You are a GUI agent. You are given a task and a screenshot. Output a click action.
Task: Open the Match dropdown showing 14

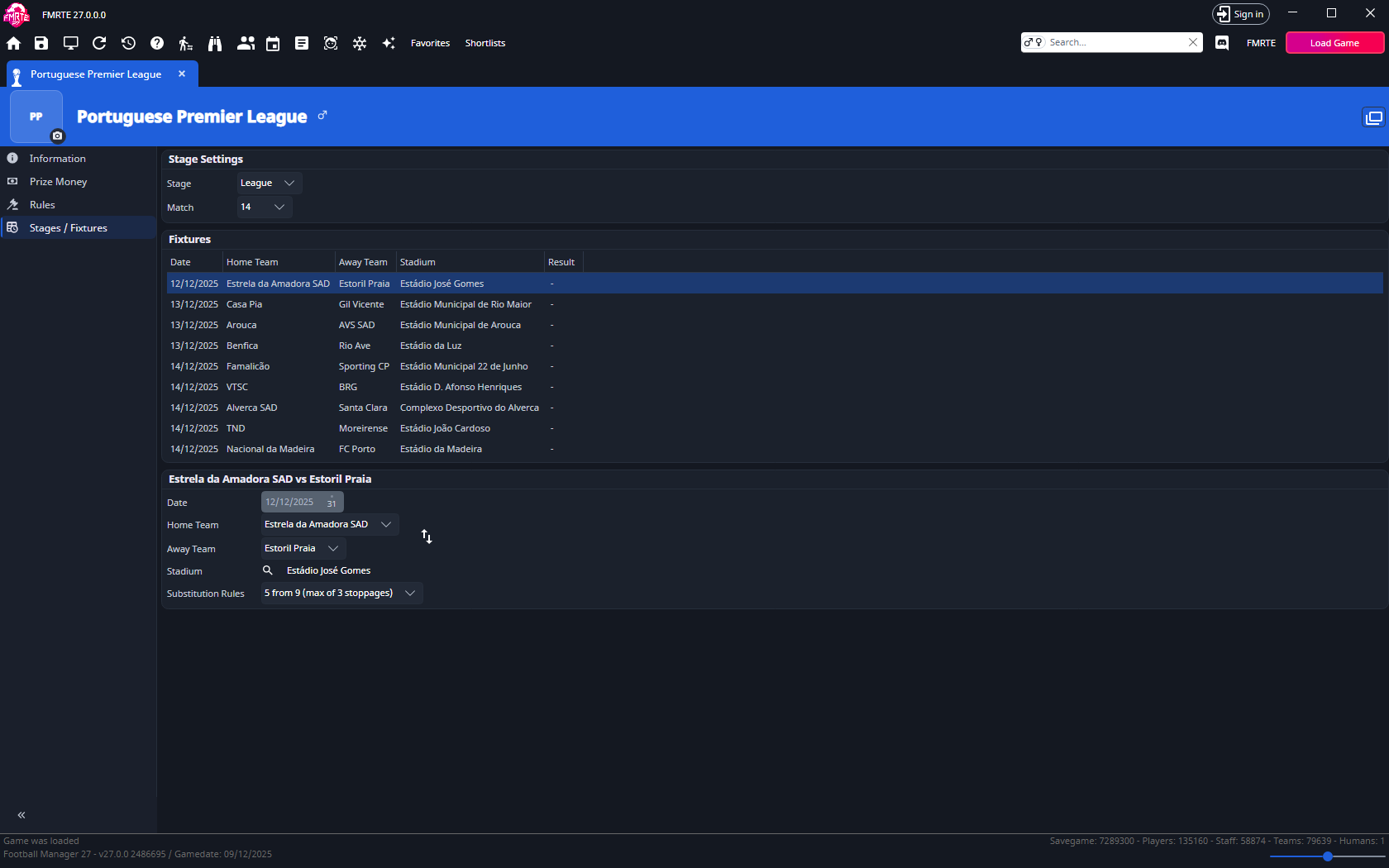click(x=264, y=207)
